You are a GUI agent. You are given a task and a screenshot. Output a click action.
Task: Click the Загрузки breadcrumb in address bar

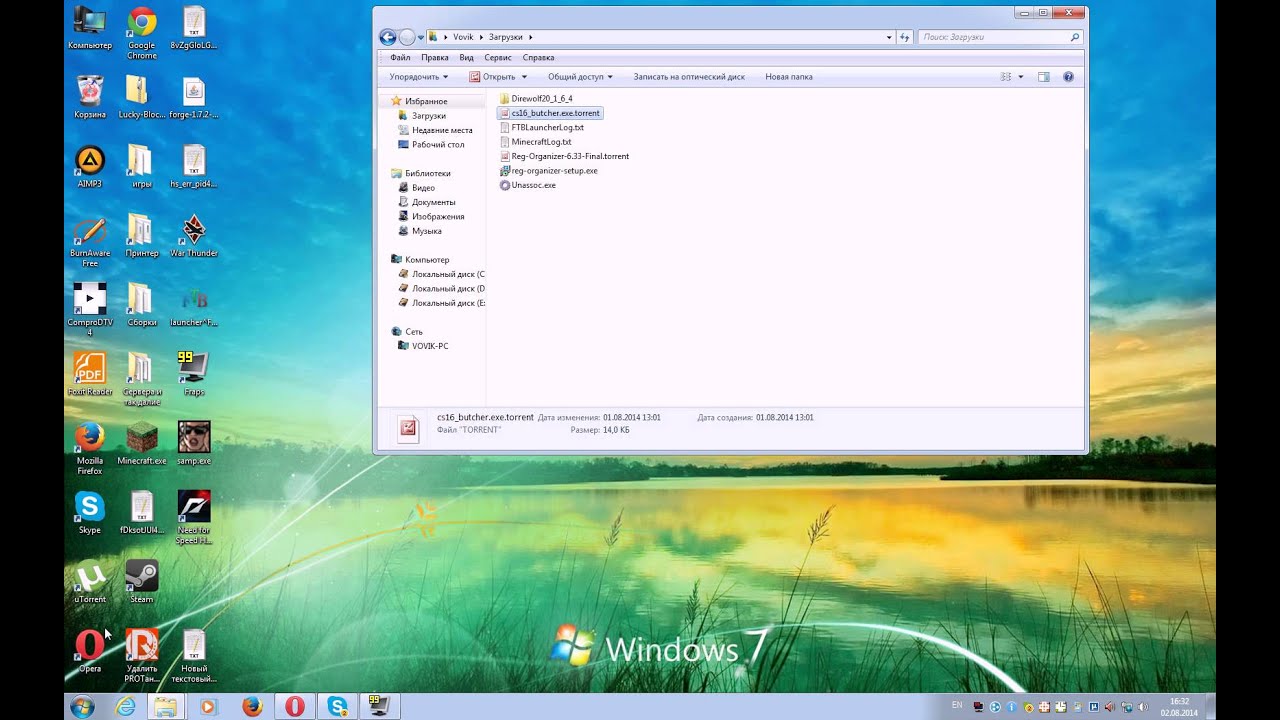pyautogui.click(x=506, y=37)
